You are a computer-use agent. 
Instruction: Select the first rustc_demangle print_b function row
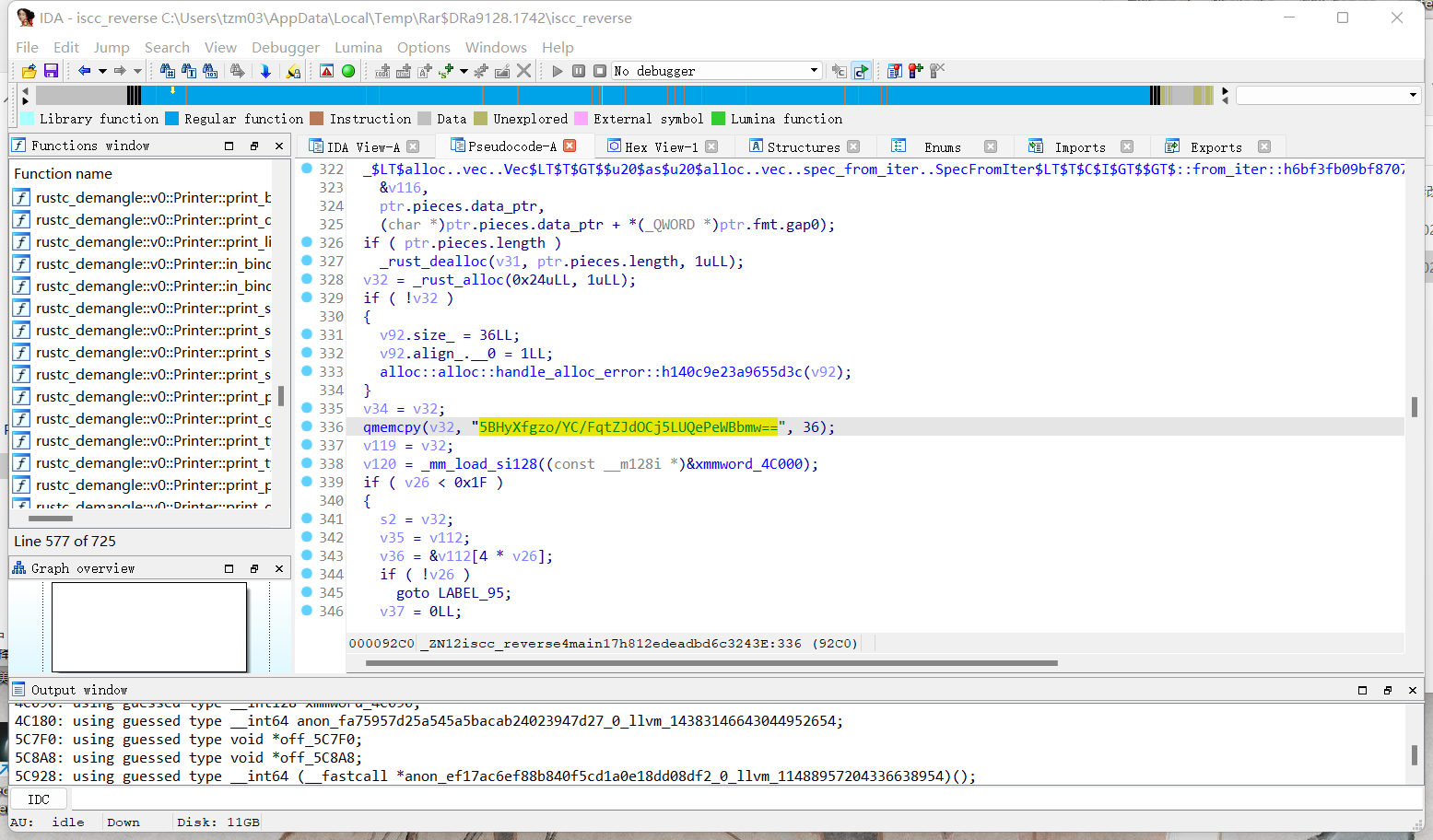coord(141,197)
